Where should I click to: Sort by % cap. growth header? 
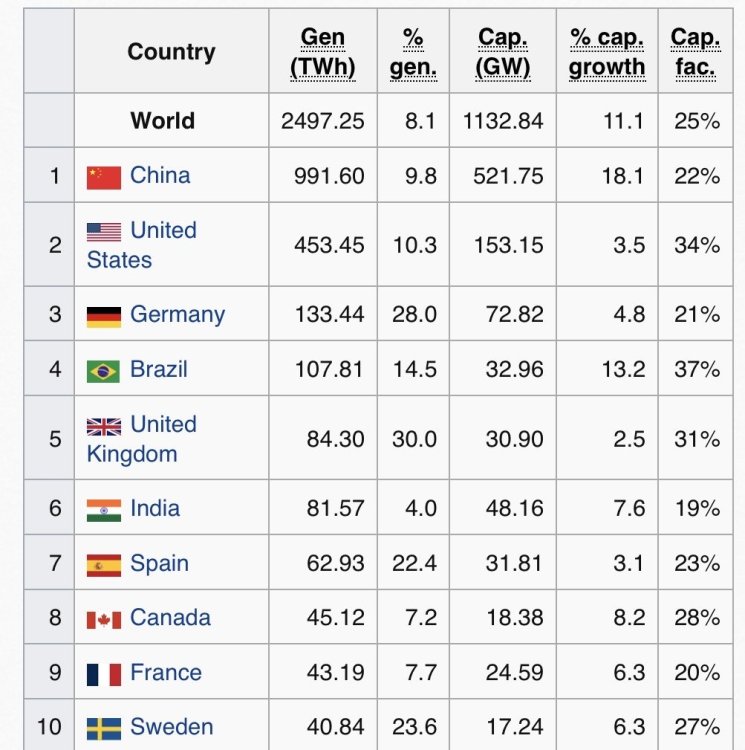click(x=607, y=53)
